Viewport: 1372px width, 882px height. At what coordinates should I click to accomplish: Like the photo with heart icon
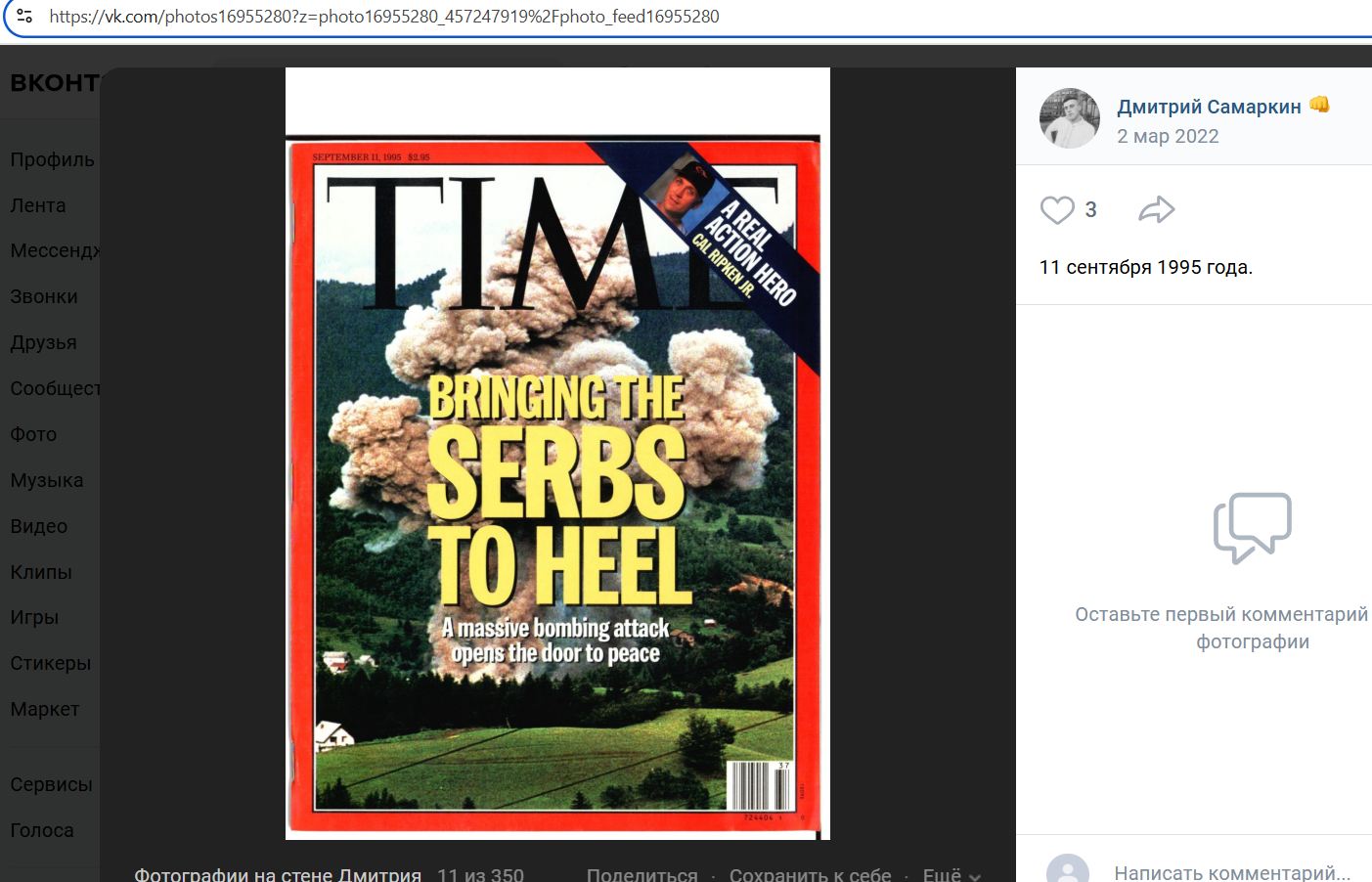point(1057,210)
